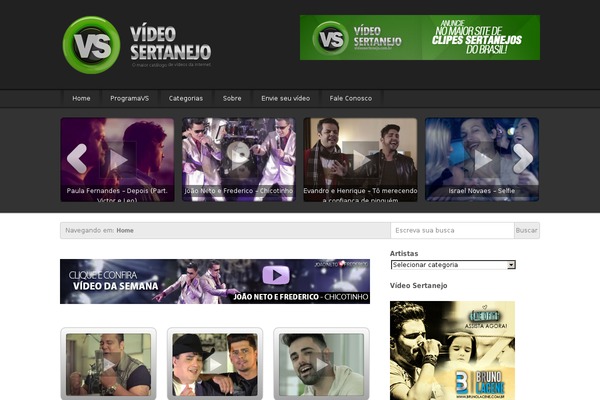
Task: Click the Vídeo Sertanejo VS logo
Action: pos(135,45)
